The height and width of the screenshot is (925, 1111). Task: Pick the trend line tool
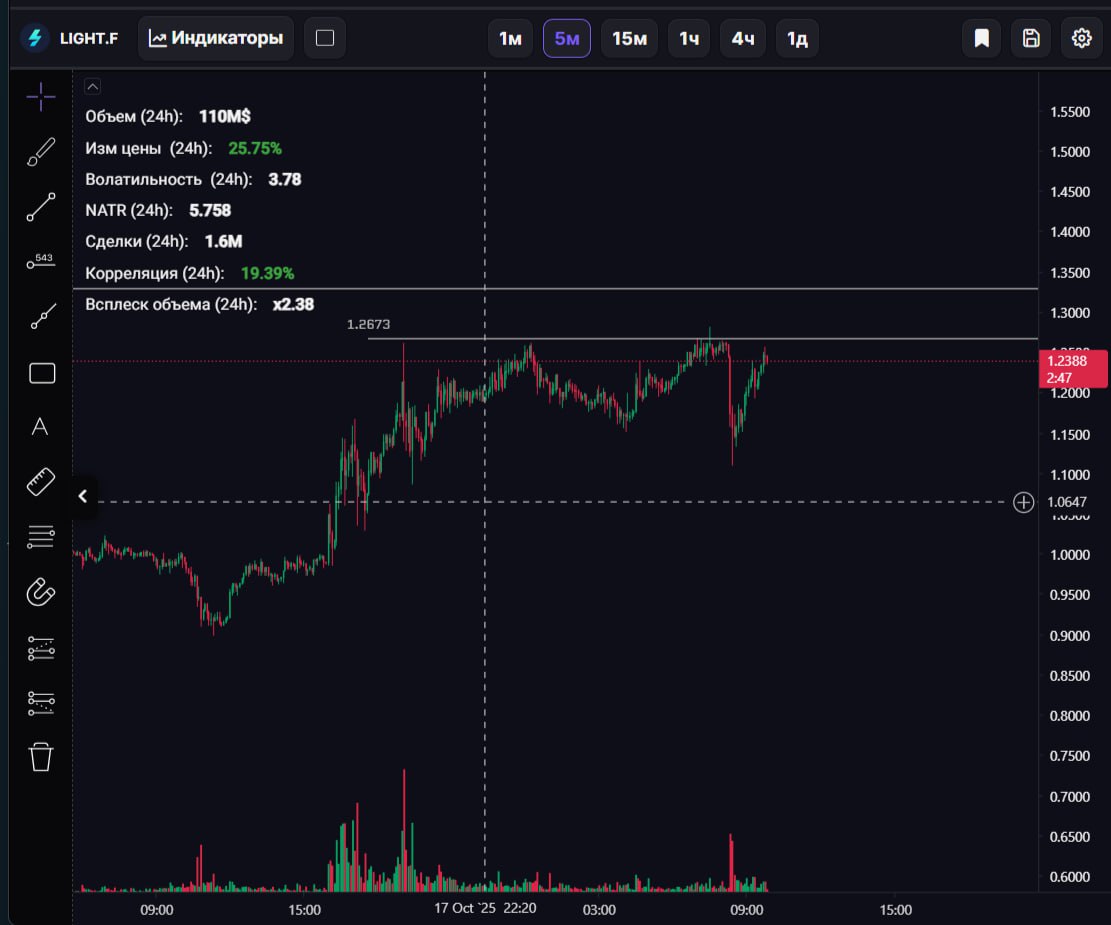click(41, 207)
